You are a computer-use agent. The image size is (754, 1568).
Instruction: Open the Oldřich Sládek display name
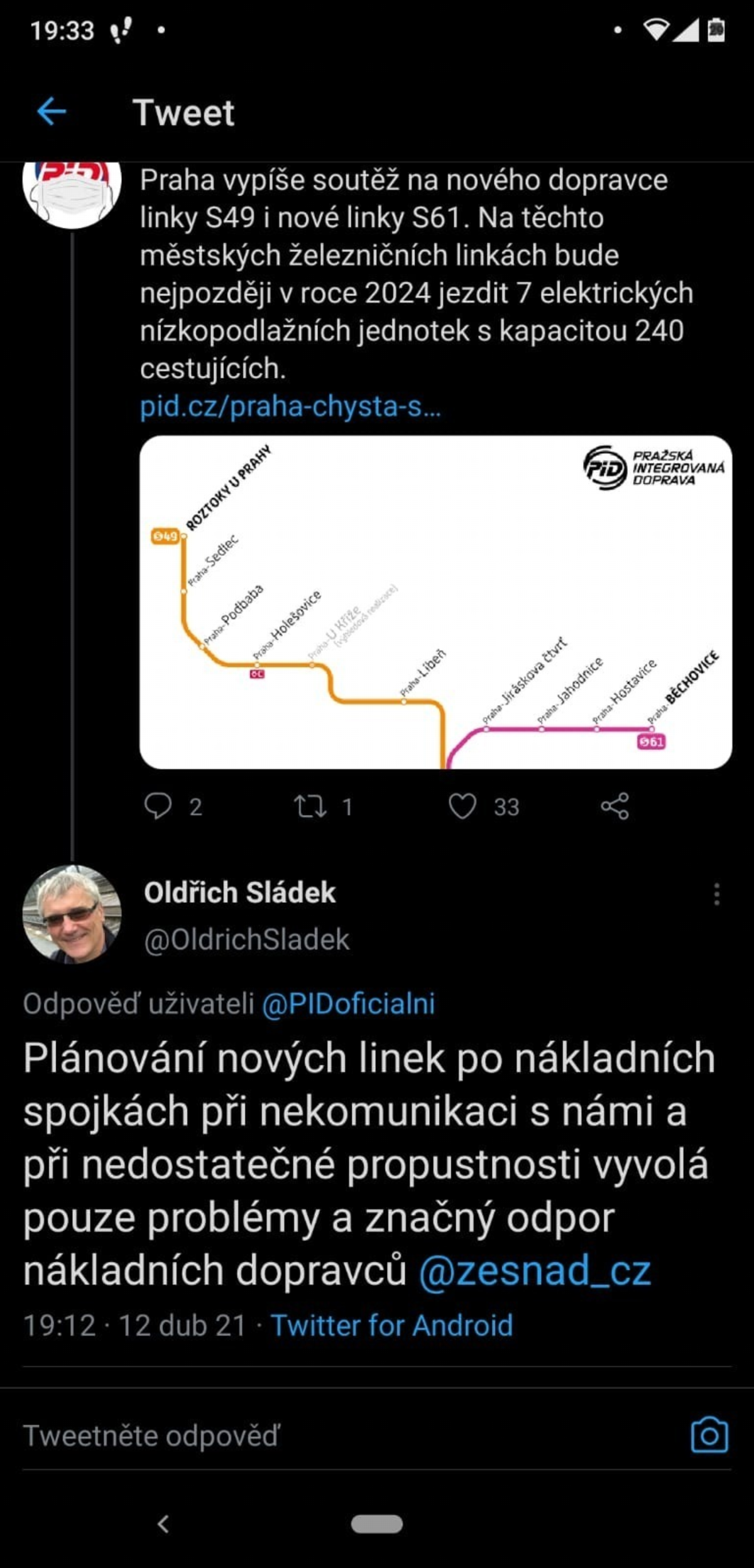(240, 892)
